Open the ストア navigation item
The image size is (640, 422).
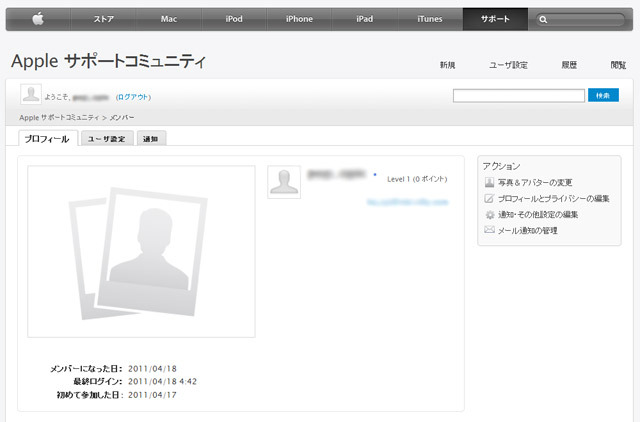[x=104, y=19]
